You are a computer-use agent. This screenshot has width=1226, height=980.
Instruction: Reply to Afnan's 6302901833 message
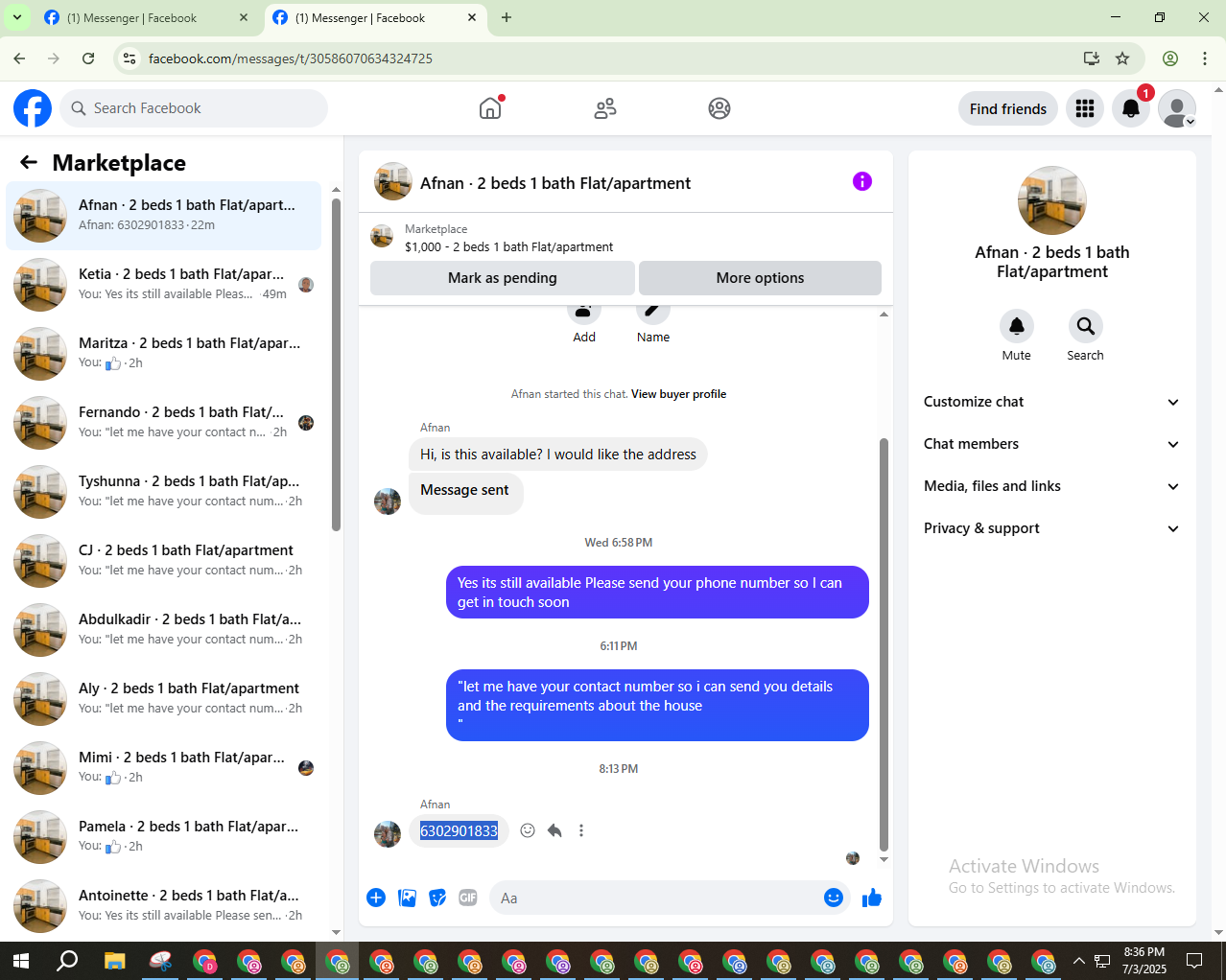tap(554, 830)
